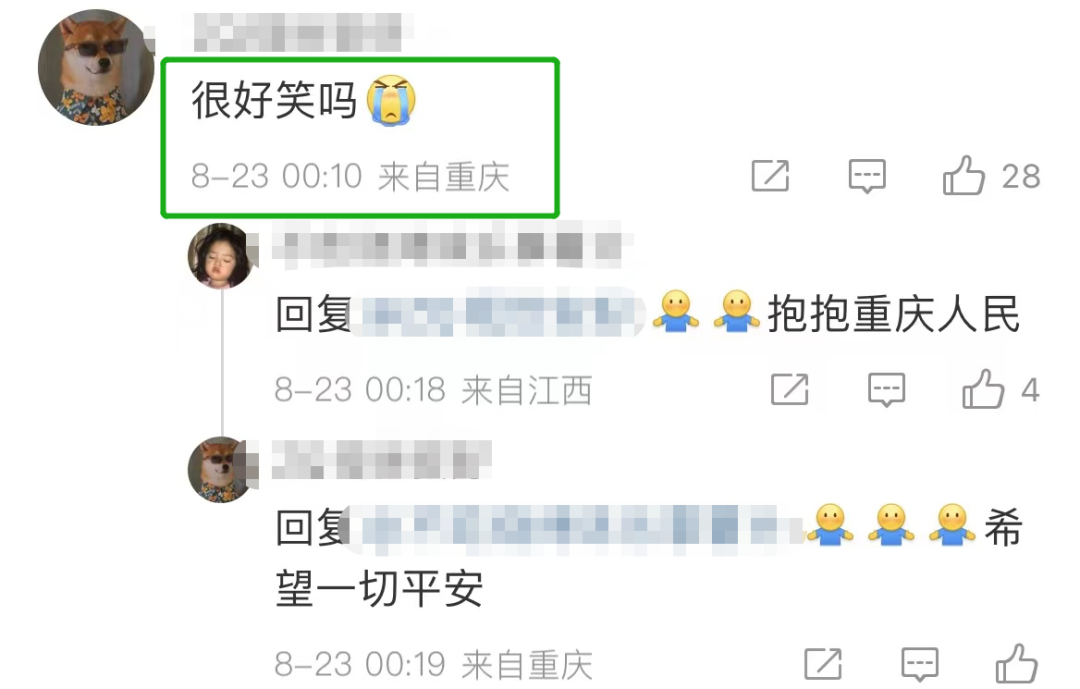Tap the 望一切平安 comment text
Viewport: 1080px width, 689px height.
380,590
